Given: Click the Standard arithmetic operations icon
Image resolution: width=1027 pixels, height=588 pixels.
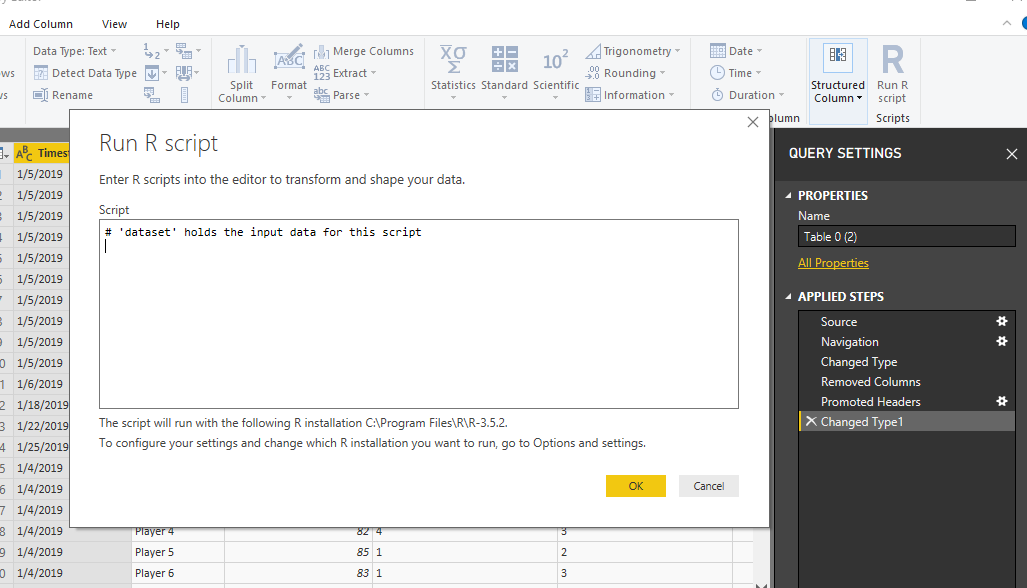Looking at the screenshot, I should (504, 60).
